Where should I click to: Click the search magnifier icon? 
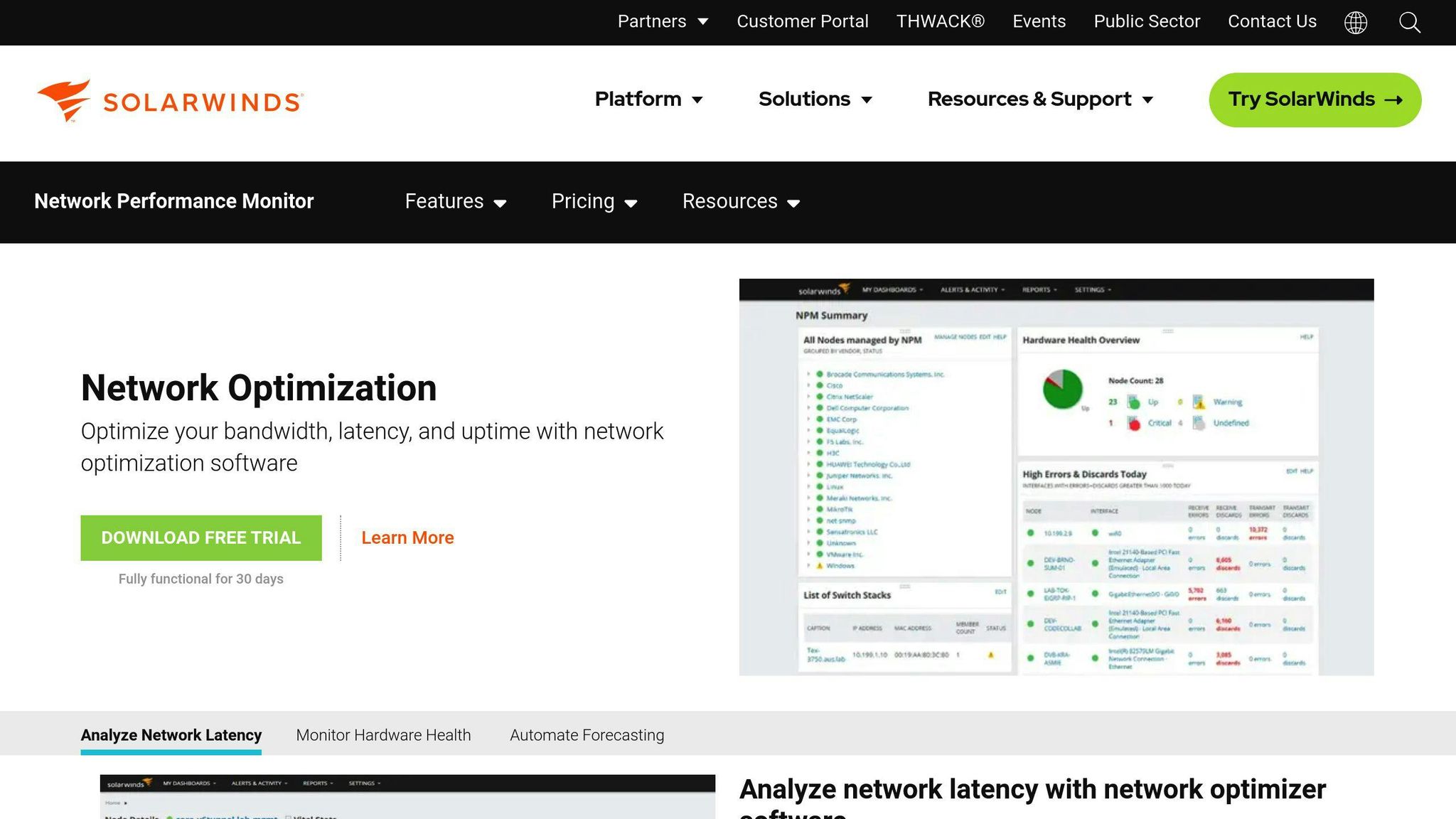[1409, 22]
